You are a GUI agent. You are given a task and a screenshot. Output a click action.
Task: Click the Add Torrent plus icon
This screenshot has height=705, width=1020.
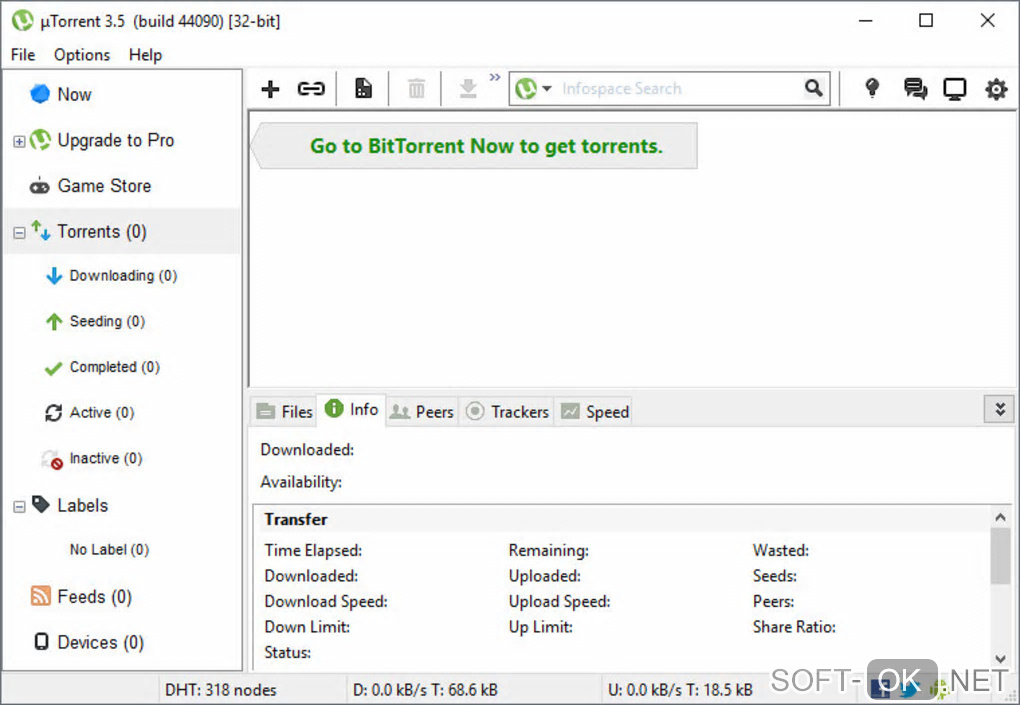pos(270,88)
